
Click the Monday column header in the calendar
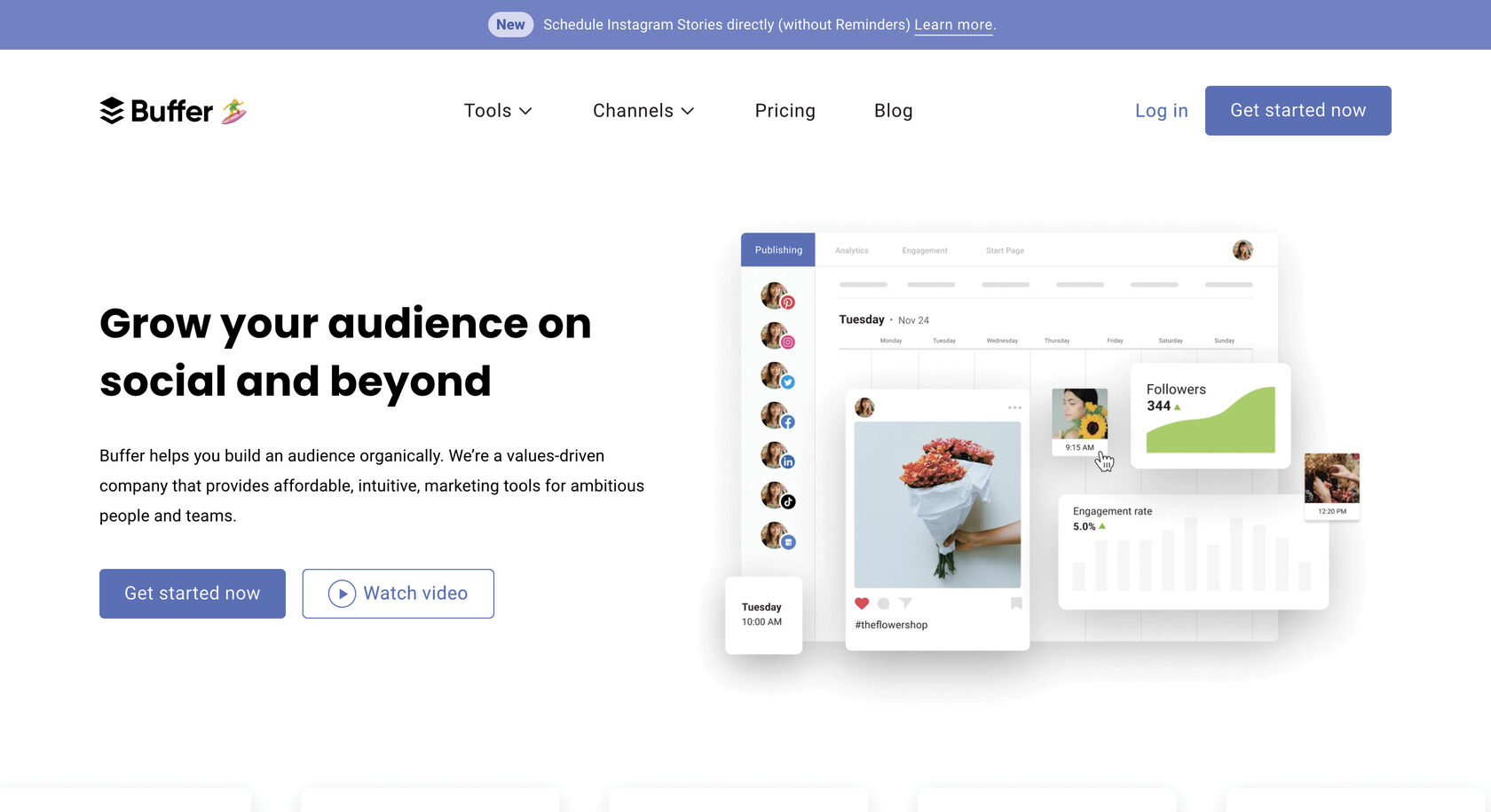tap(891, 341)
